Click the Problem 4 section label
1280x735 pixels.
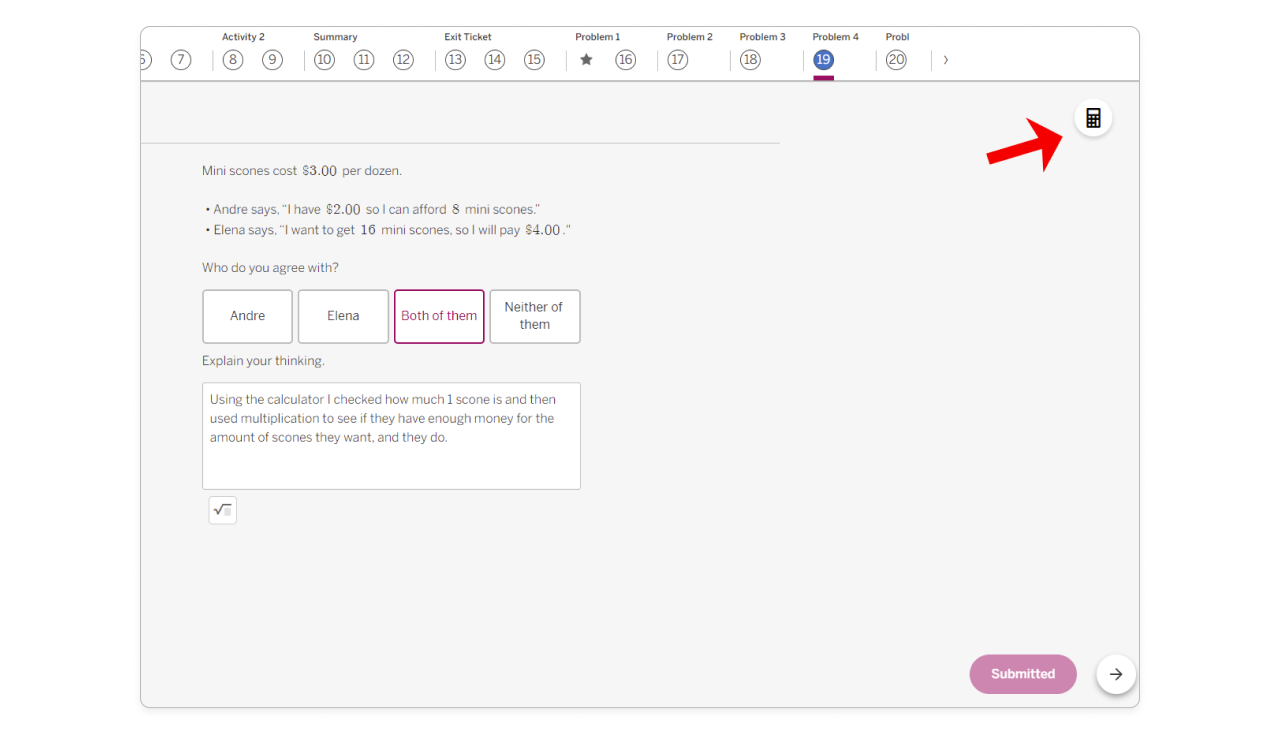pos(836,37)
